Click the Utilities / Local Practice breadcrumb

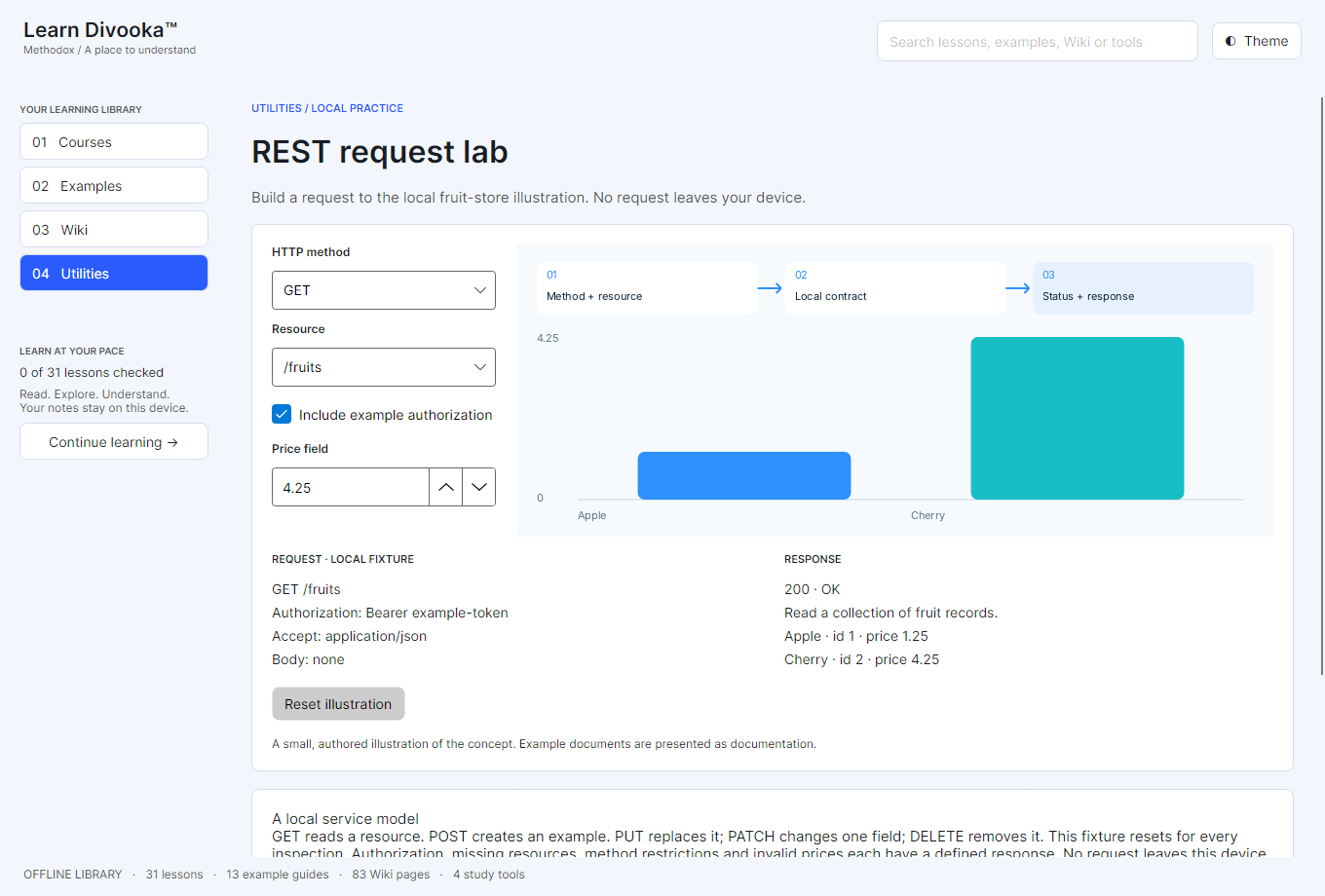click(x=327, y=108)
